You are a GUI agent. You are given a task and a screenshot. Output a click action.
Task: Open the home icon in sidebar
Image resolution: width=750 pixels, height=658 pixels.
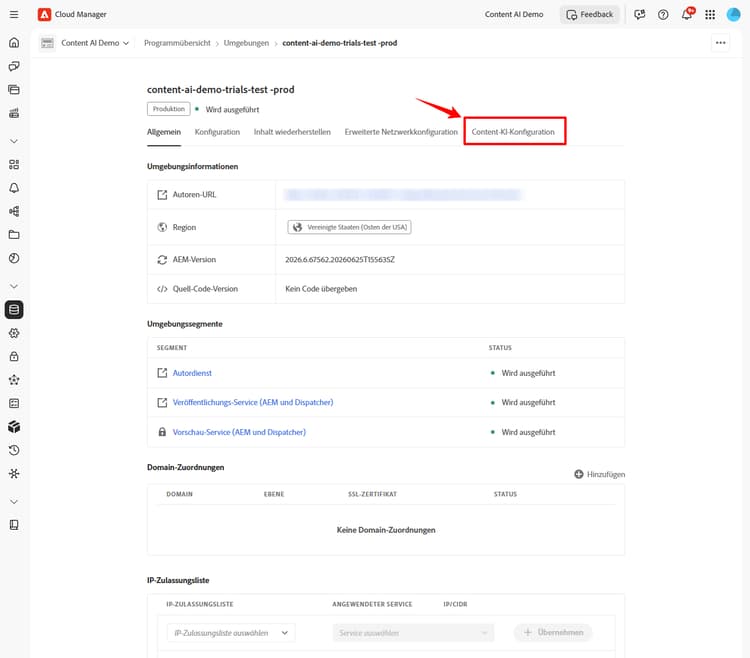(14, 43)
